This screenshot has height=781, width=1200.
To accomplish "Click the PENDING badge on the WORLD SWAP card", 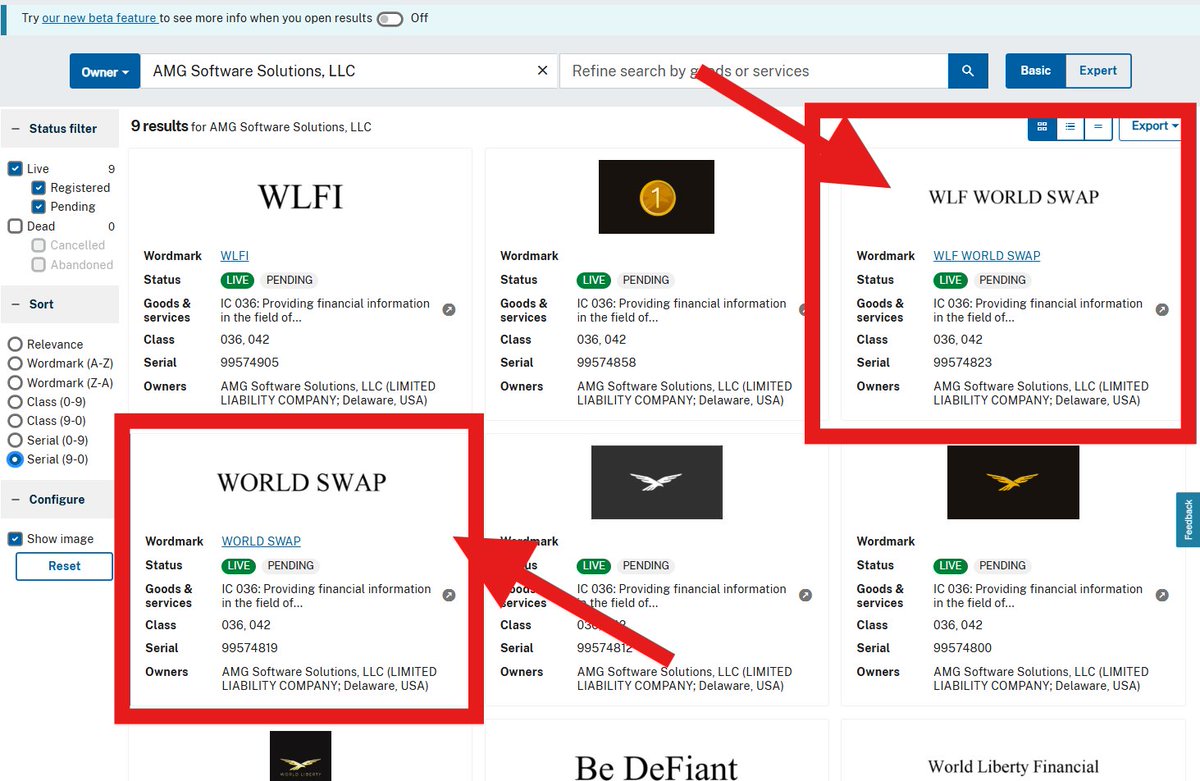I will coord(291,566).
